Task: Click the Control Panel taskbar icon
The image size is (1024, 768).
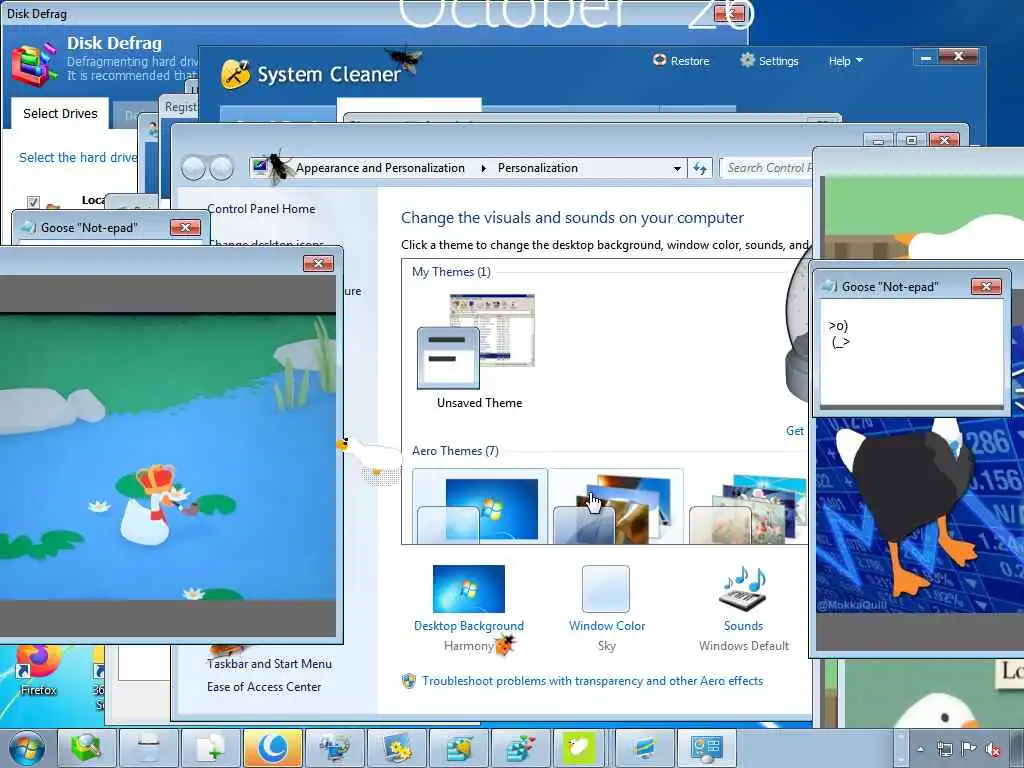Action: [x=706, y=748]
